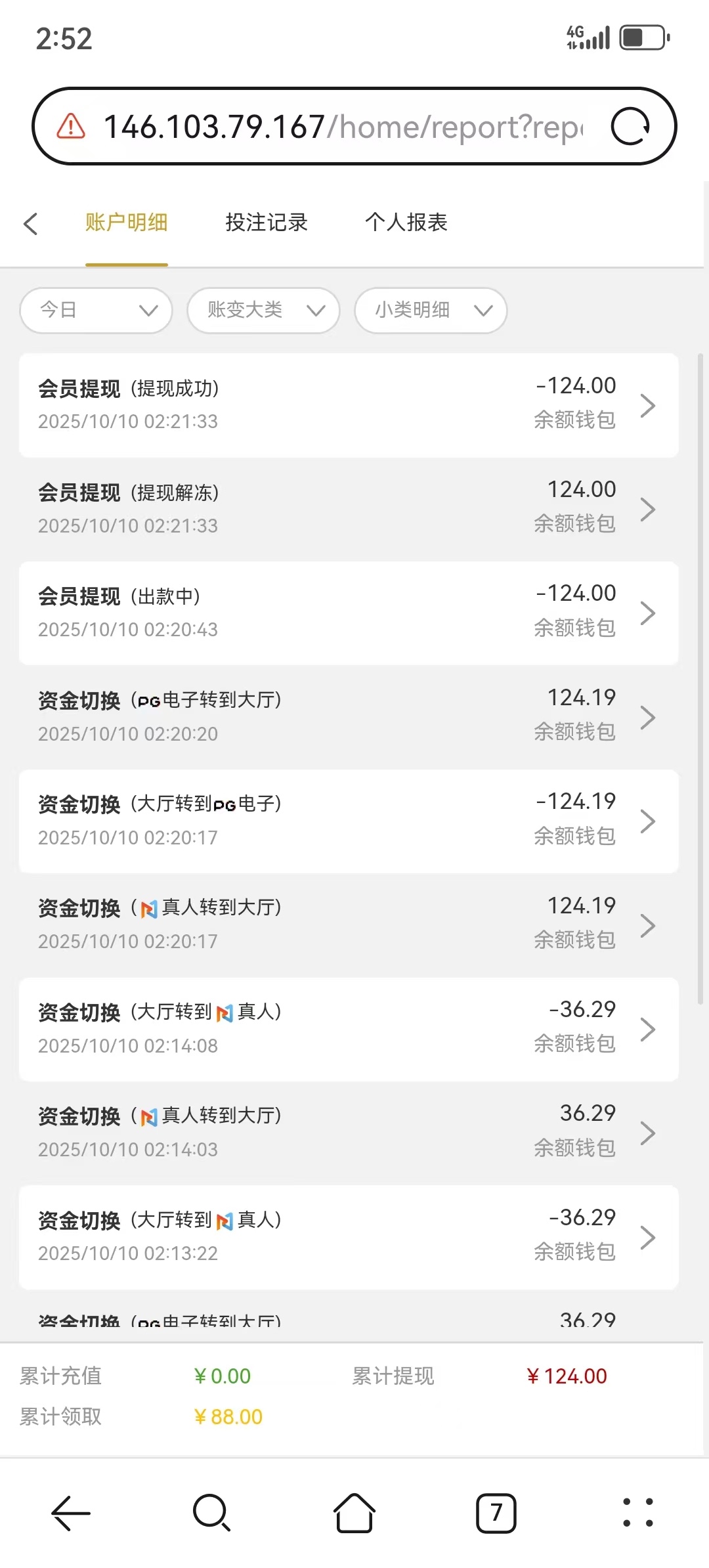The image size is (709, 1568).
Task: Tap the address bar URL field
Action: [x=341, y=126]
